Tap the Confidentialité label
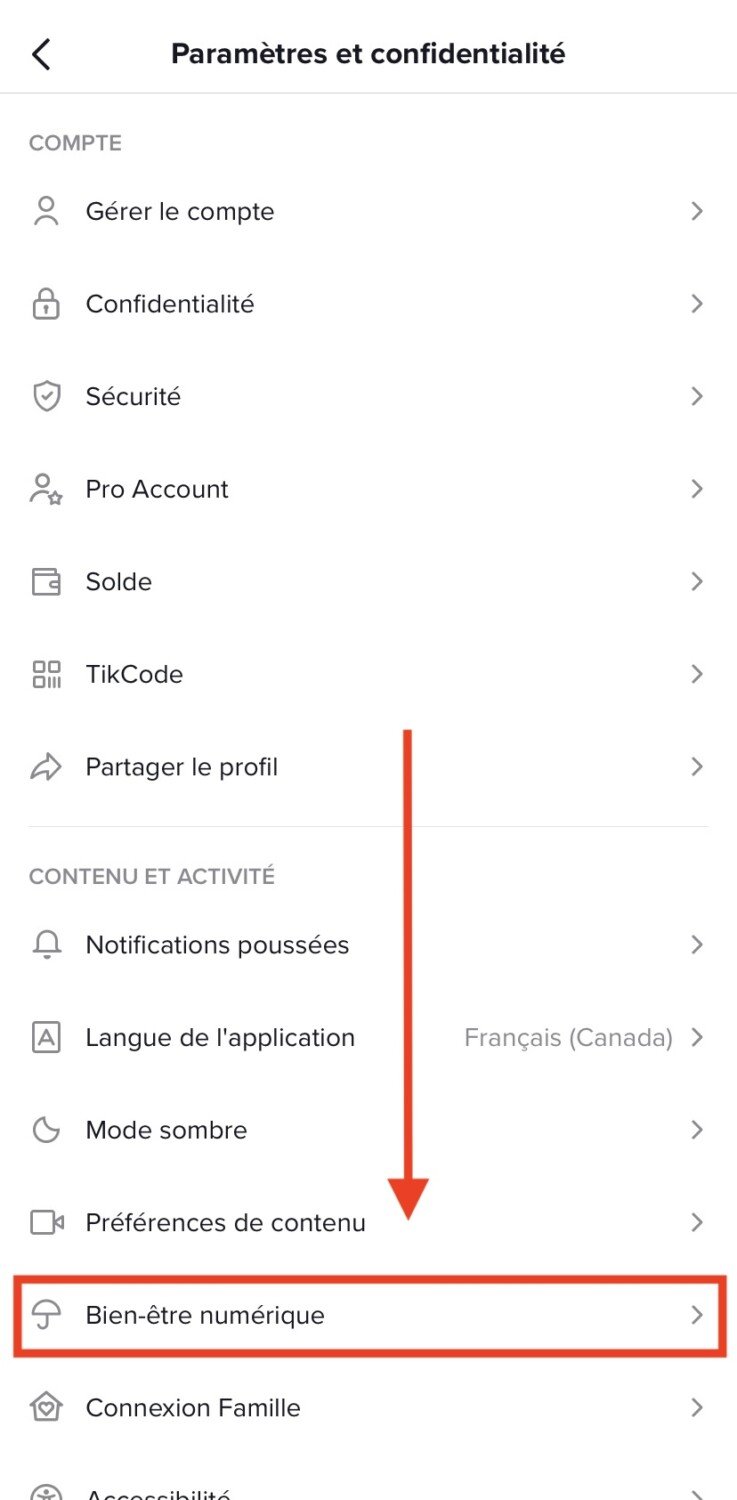The image size is (737, 1500). [x=170, y=304]
